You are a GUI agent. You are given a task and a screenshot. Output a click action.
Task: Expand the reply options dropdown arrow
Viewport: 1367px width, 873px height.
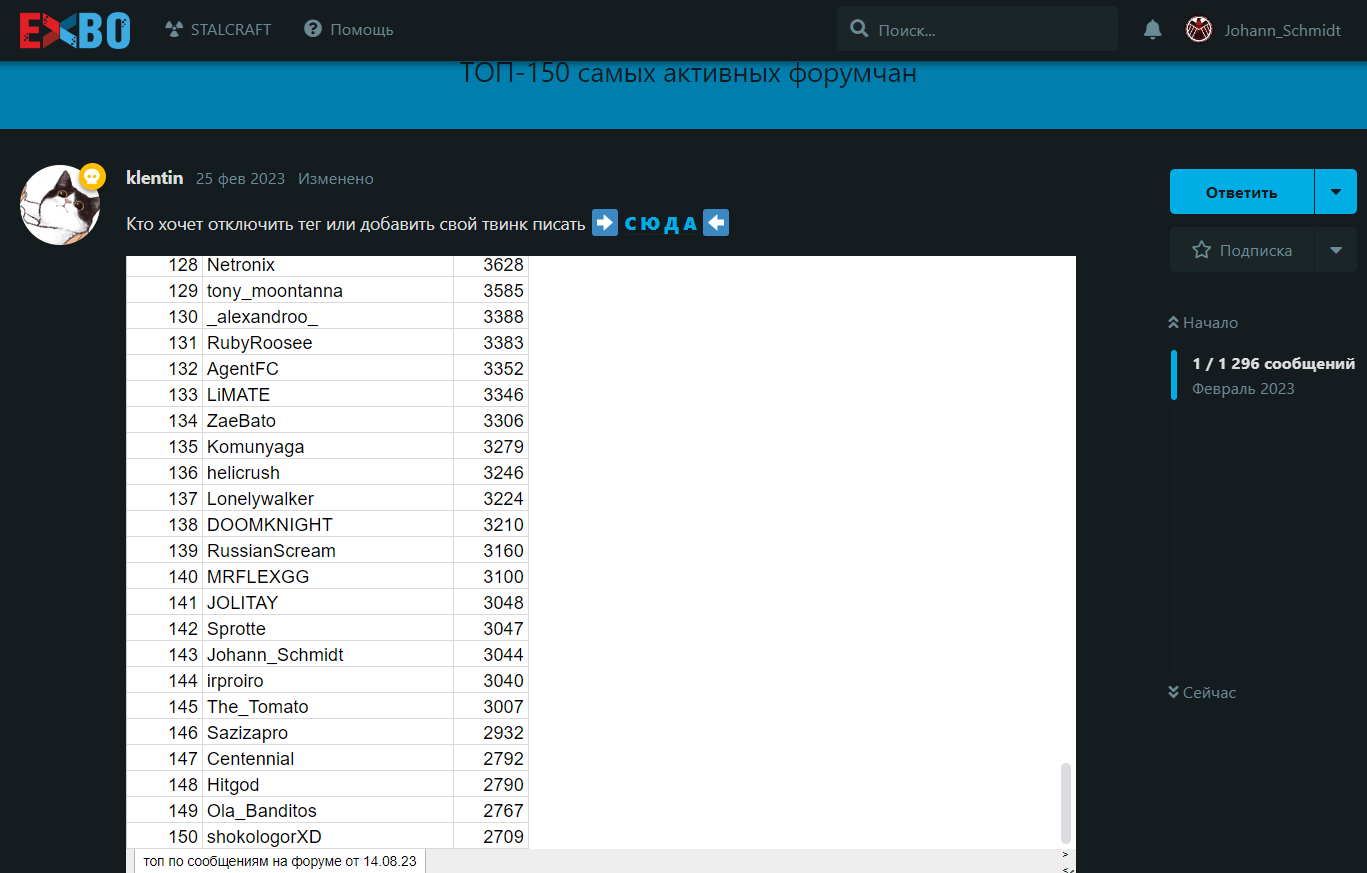[1336, 192]
